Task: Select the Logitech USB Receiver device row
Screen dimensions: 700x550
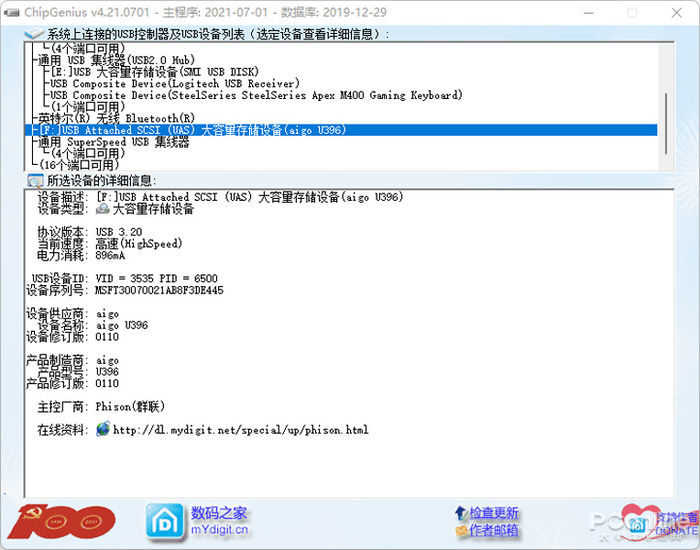Action: pyautogui.click(x=175, y=83)
